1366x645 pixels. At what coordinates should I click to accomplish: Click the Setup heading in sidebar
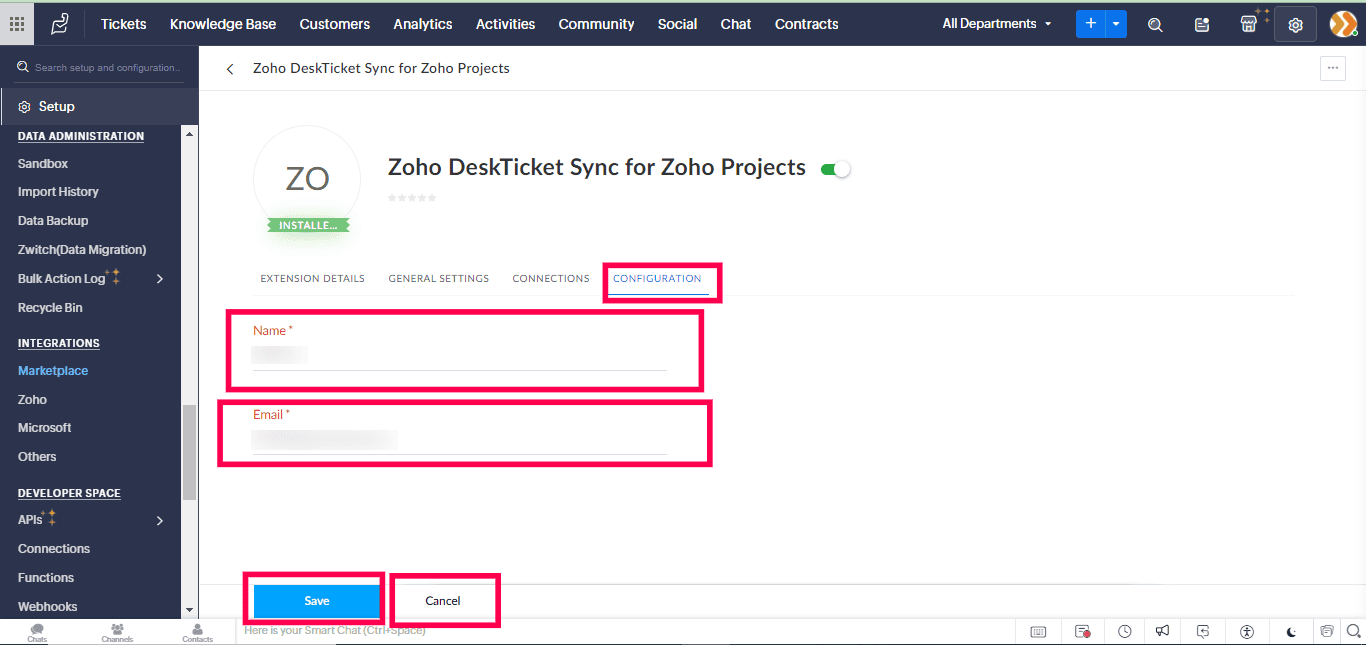pos(56,106)
